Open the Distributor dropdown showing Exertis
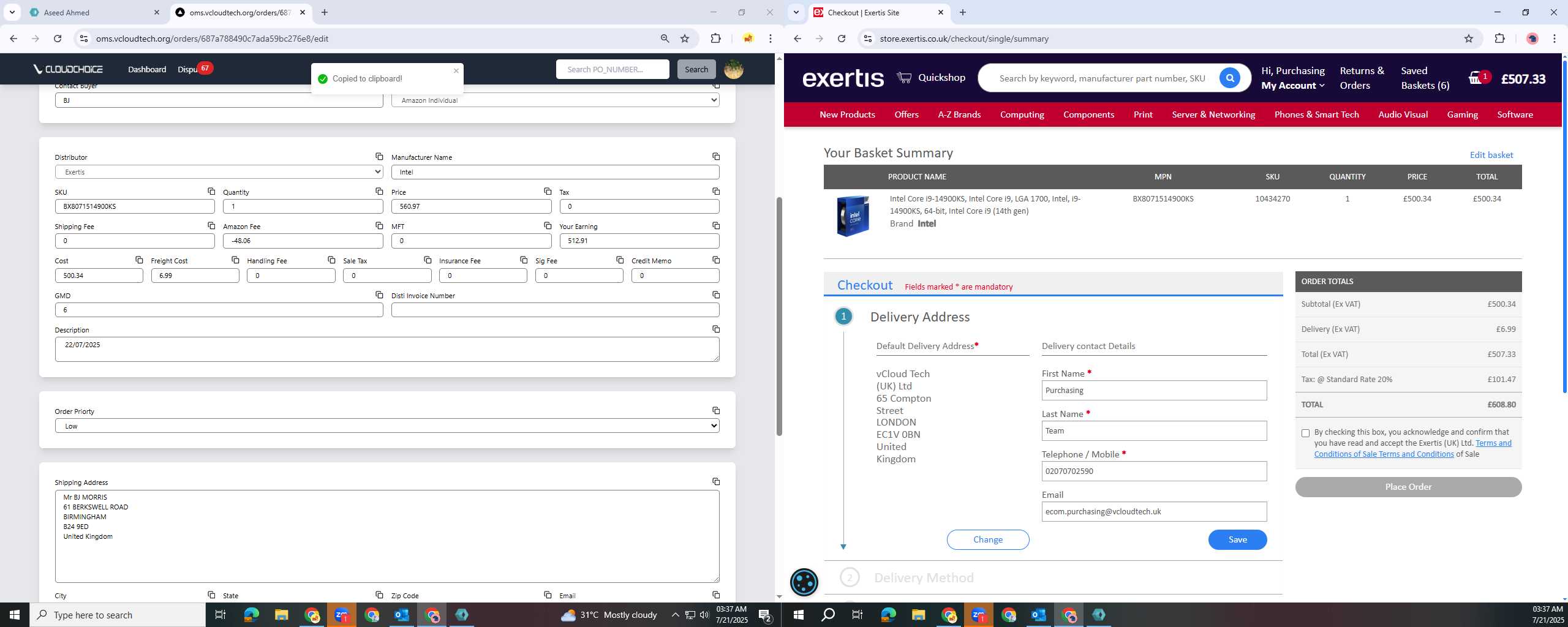The image size is (1568, 627). point(219,172)
